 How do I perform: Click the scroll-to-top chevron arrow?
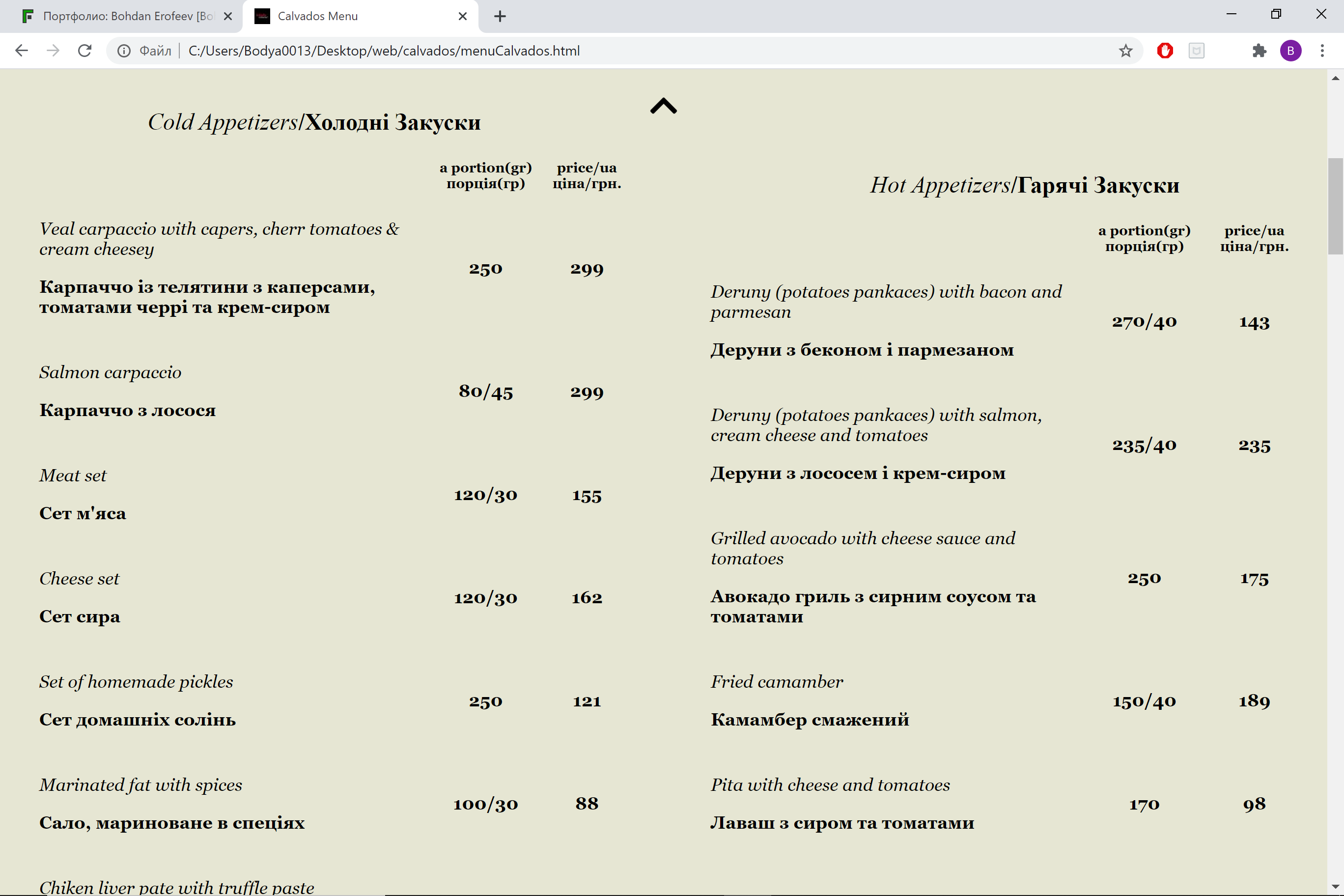pos(664,106)
